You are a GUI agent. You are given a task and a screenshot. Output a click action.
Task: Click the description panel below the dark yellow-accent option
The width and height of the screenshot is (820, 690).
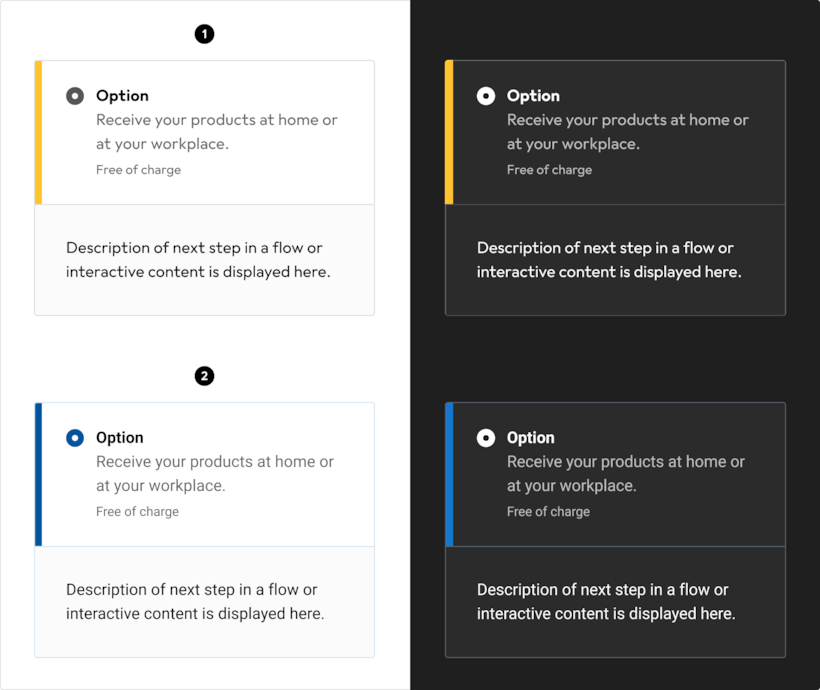pos(615,260)
